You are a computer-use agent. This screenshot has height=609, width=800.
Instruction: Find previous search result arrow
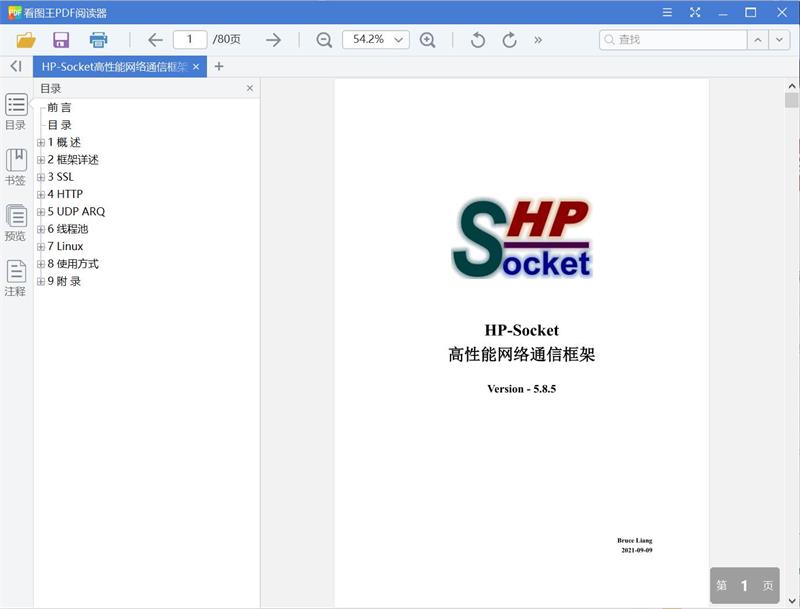point(758,40)
